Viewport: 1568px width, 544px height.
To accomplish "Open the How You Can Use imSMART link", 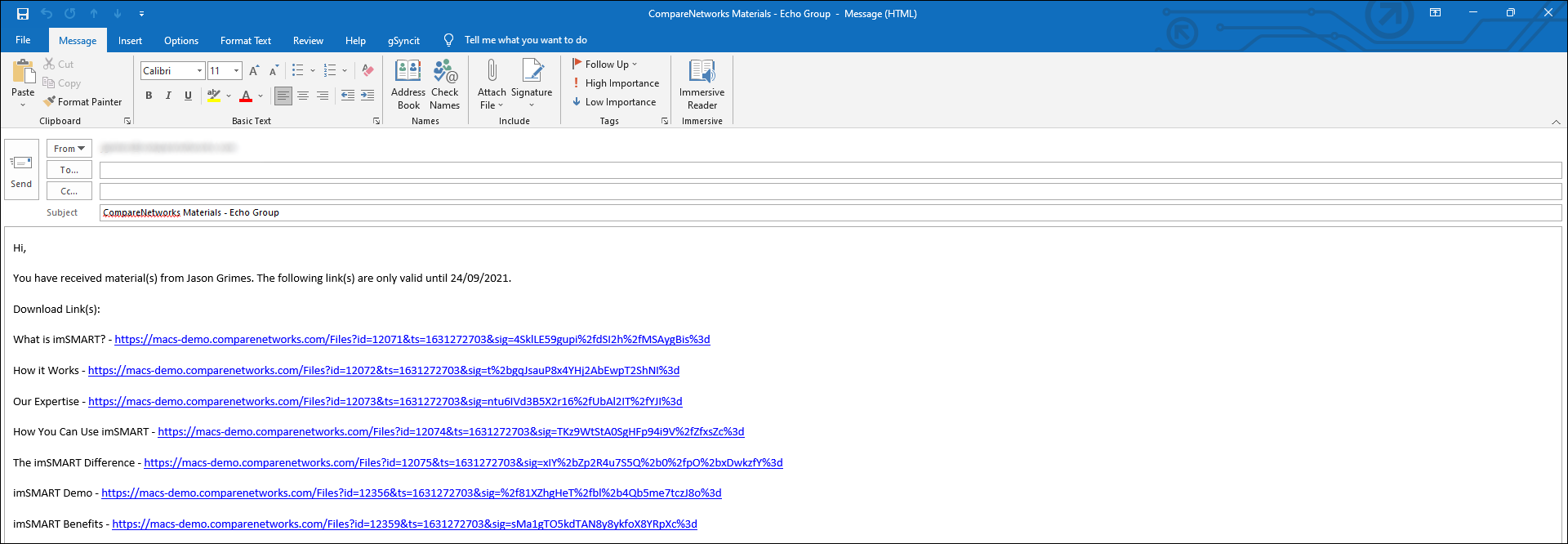I will click(451, 432).
